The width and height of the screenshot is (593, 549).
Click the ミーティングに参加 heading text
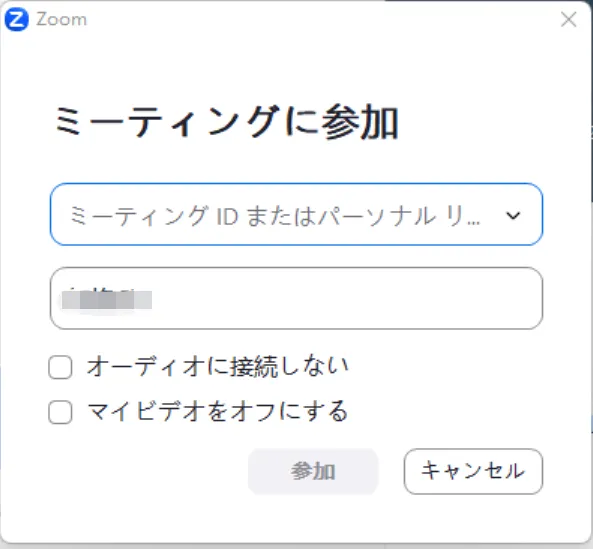pyautogui.click(x=226, y=122)
